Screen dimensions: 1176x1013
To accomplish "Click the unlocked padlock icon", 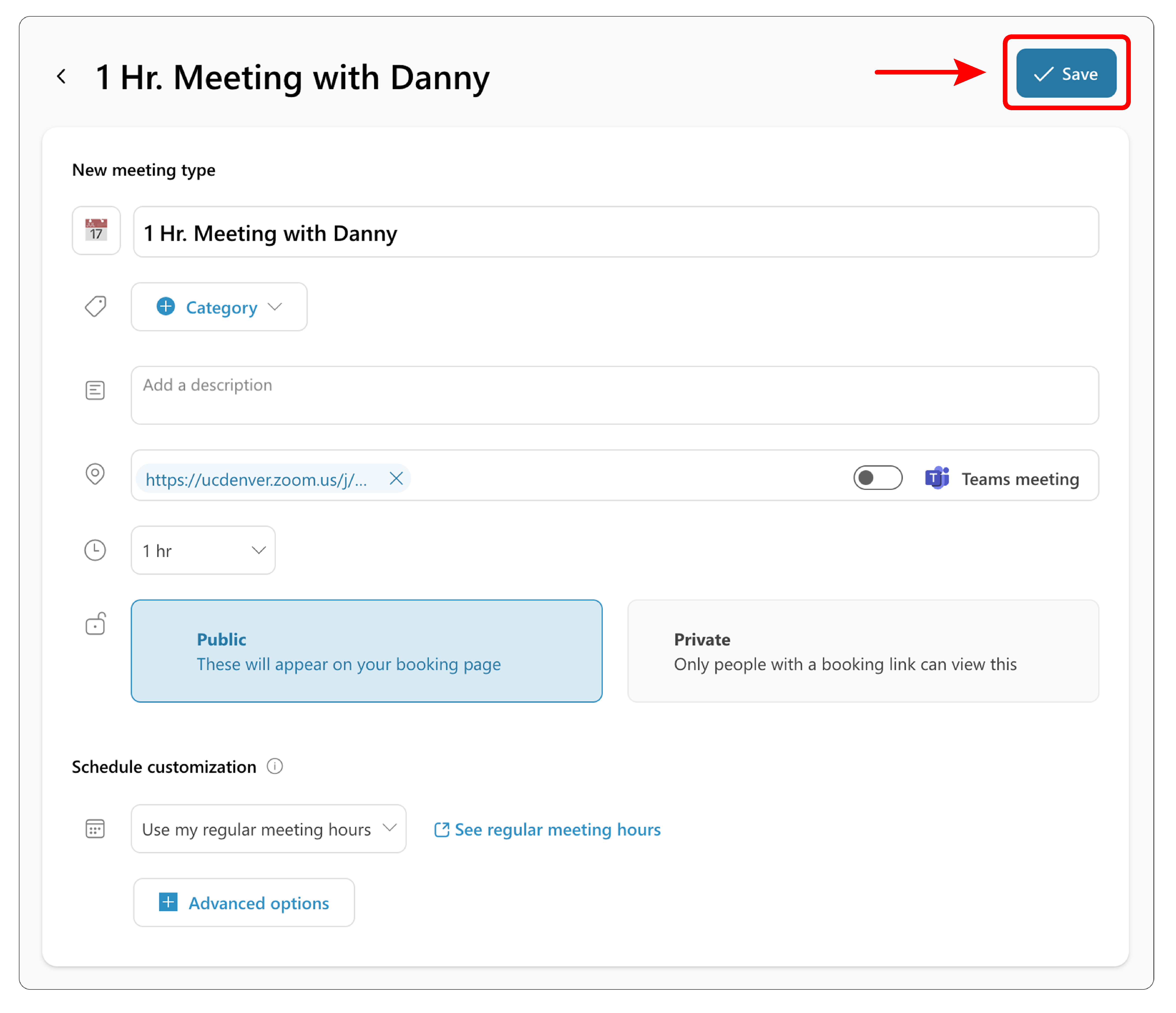I will (x=95, y=624).
